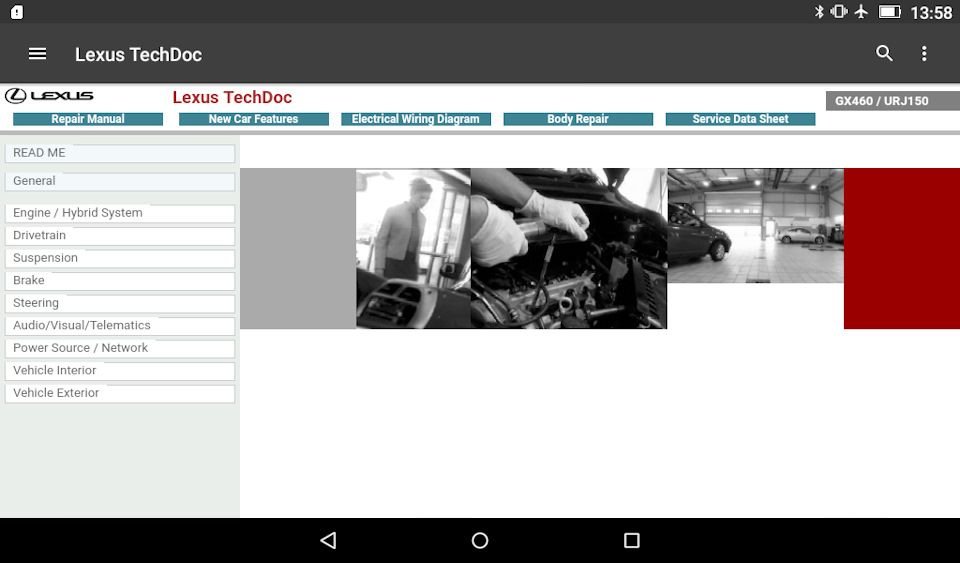The height and width of the screenshot is (563, 960).
Task: Tap the battery status icon
Action: 890,12
